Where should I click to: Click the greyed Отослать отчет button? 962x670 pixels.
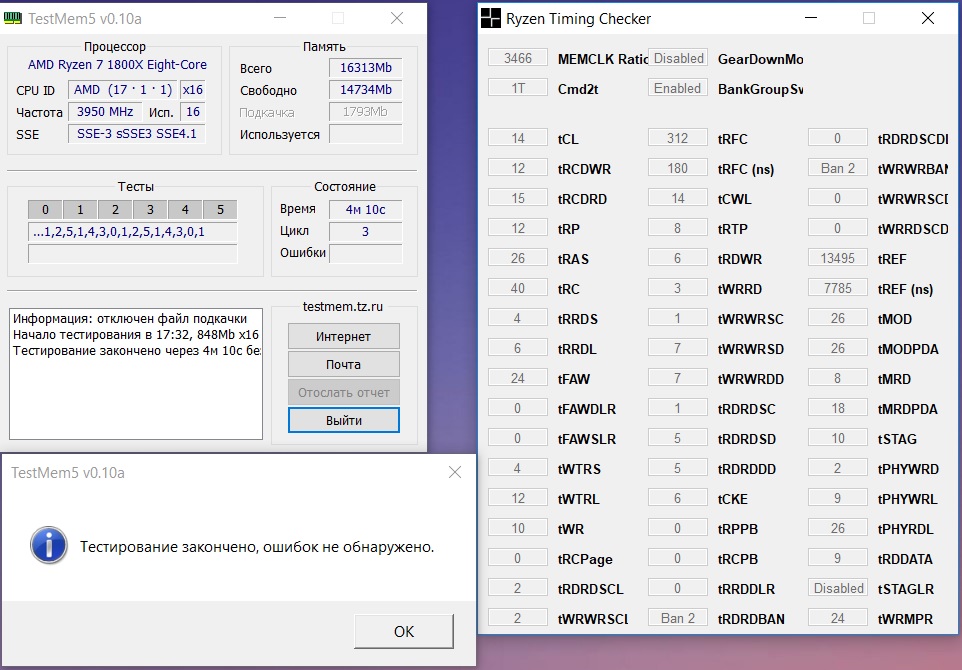(344, 393)
